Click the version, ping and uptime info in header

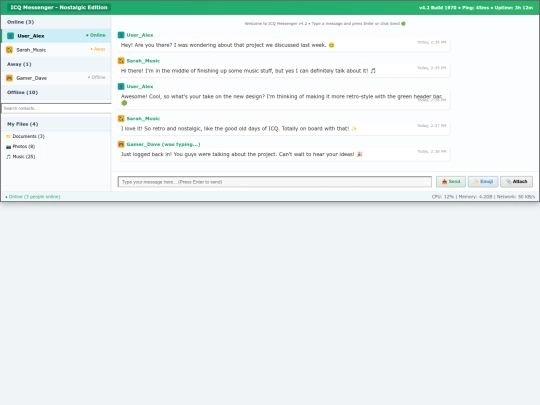[476, 8]
